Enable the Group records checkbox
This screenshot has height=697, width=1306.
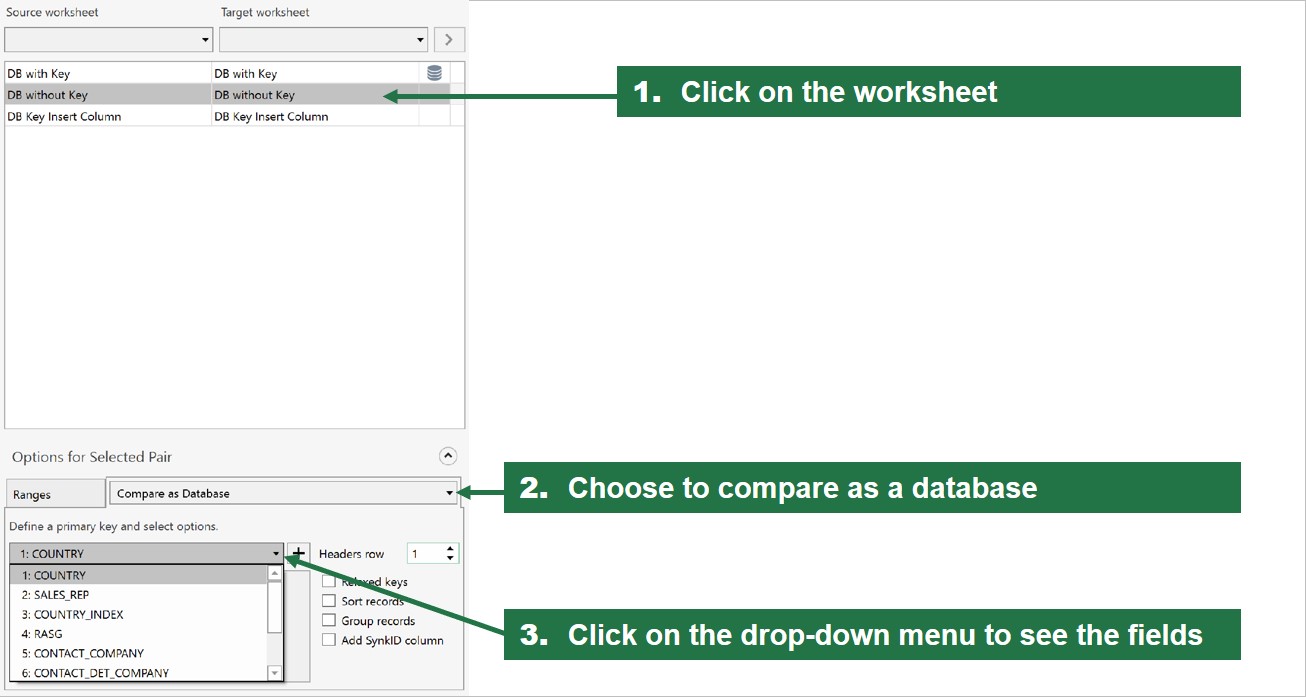pos(328,621)
